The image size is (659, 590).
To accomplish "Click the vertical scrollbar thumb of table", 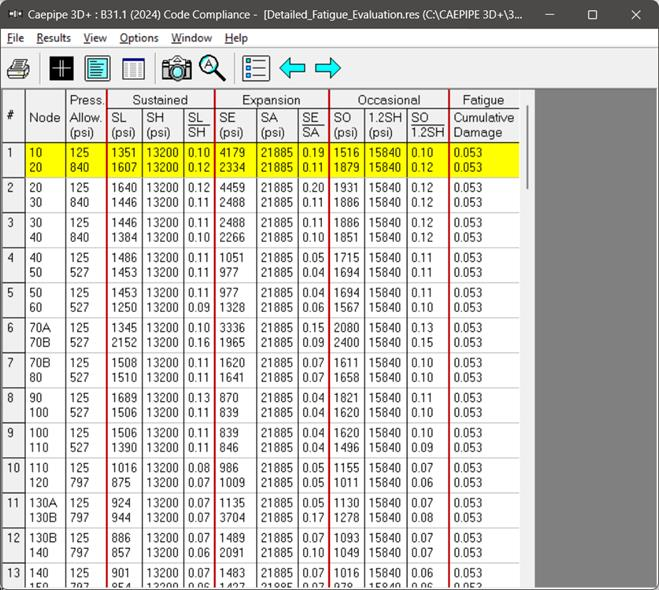I will [x=527, y=147].
